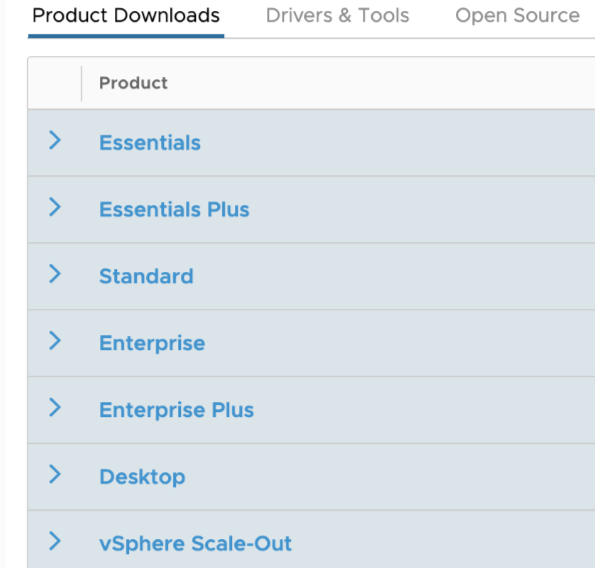The image size is (595, 568).
Task: Switch to the Open Source tab
Action: (x=517, y=16)
